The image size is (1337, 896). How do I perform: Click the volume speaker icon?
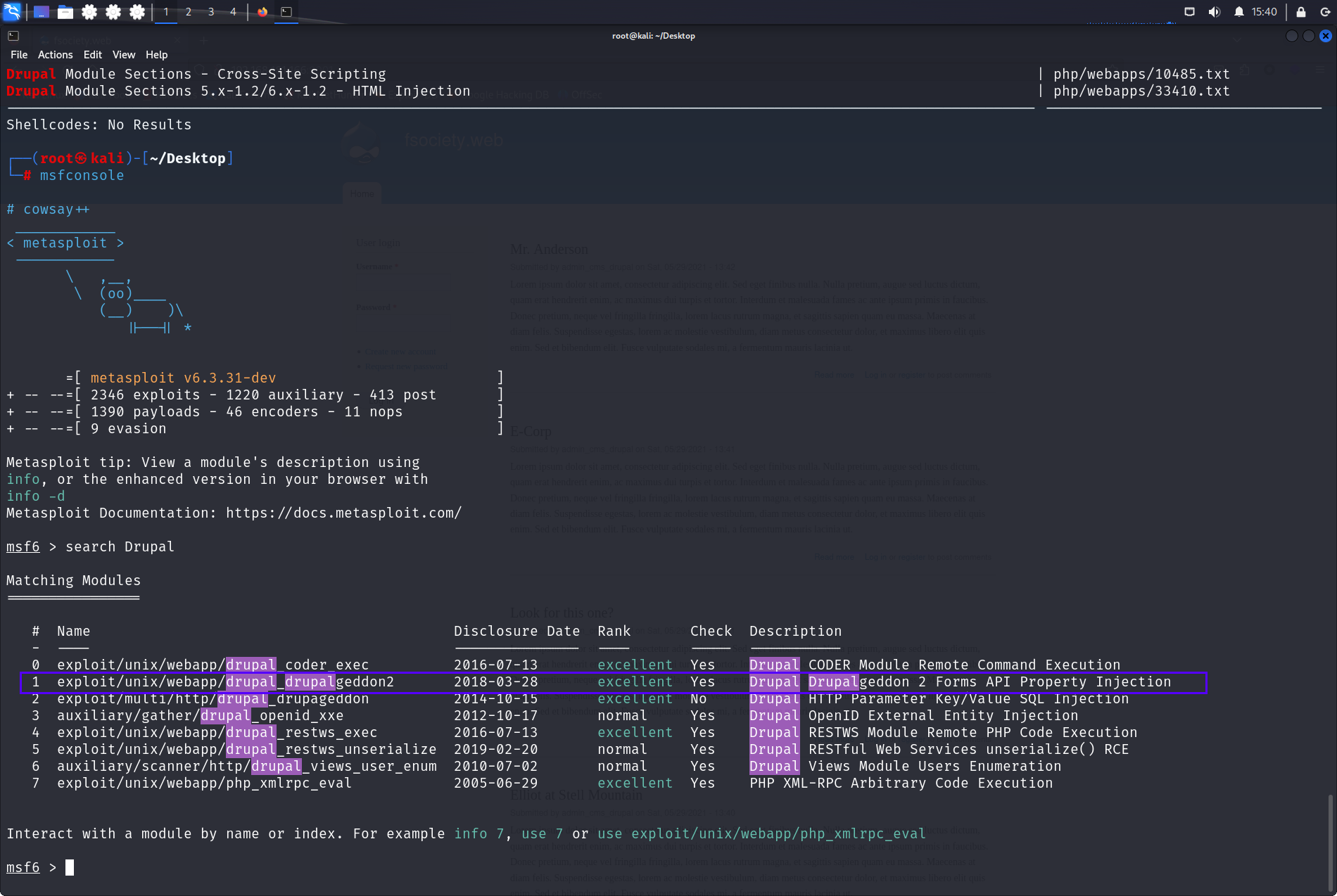click(x=1214, y=12)
